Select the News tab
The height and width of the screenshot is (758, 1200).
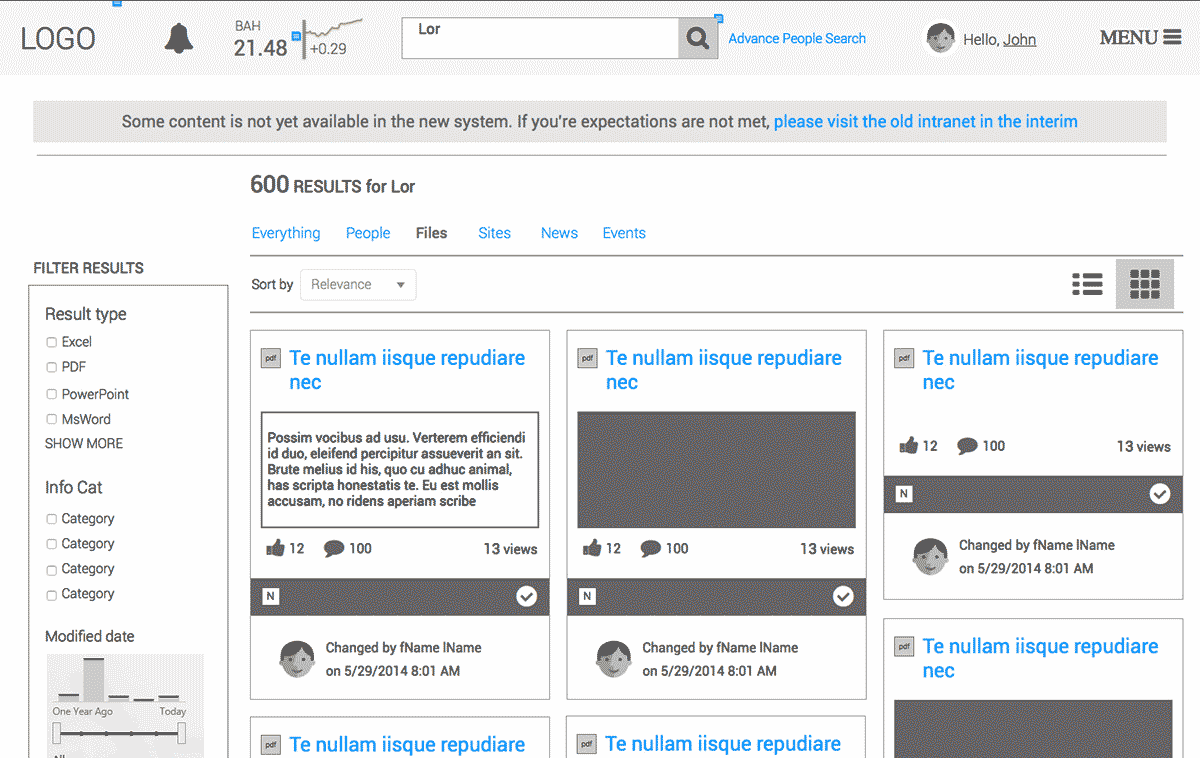[x=559, y=233]
